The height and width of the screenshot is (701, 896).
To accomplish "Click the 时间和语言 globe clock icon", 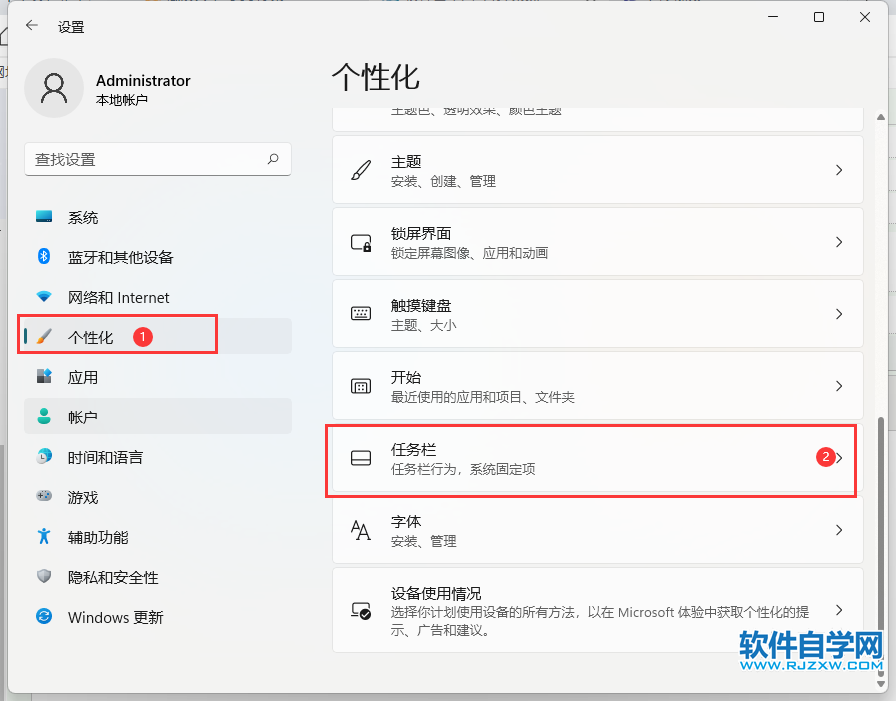I will point(44,457).
